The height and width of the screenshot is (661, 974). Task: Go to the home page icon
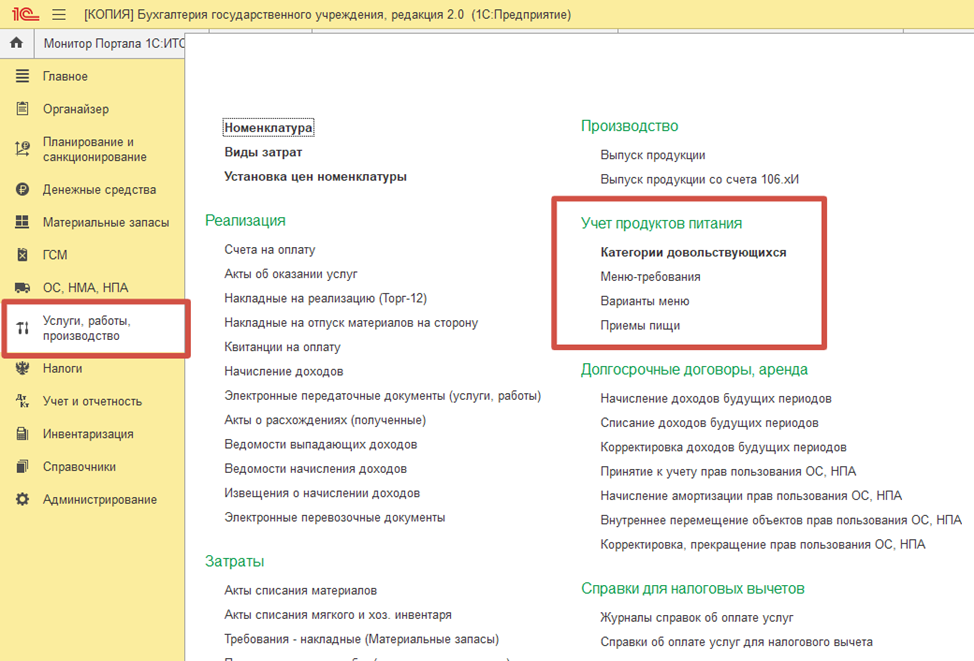pos(17,43)
